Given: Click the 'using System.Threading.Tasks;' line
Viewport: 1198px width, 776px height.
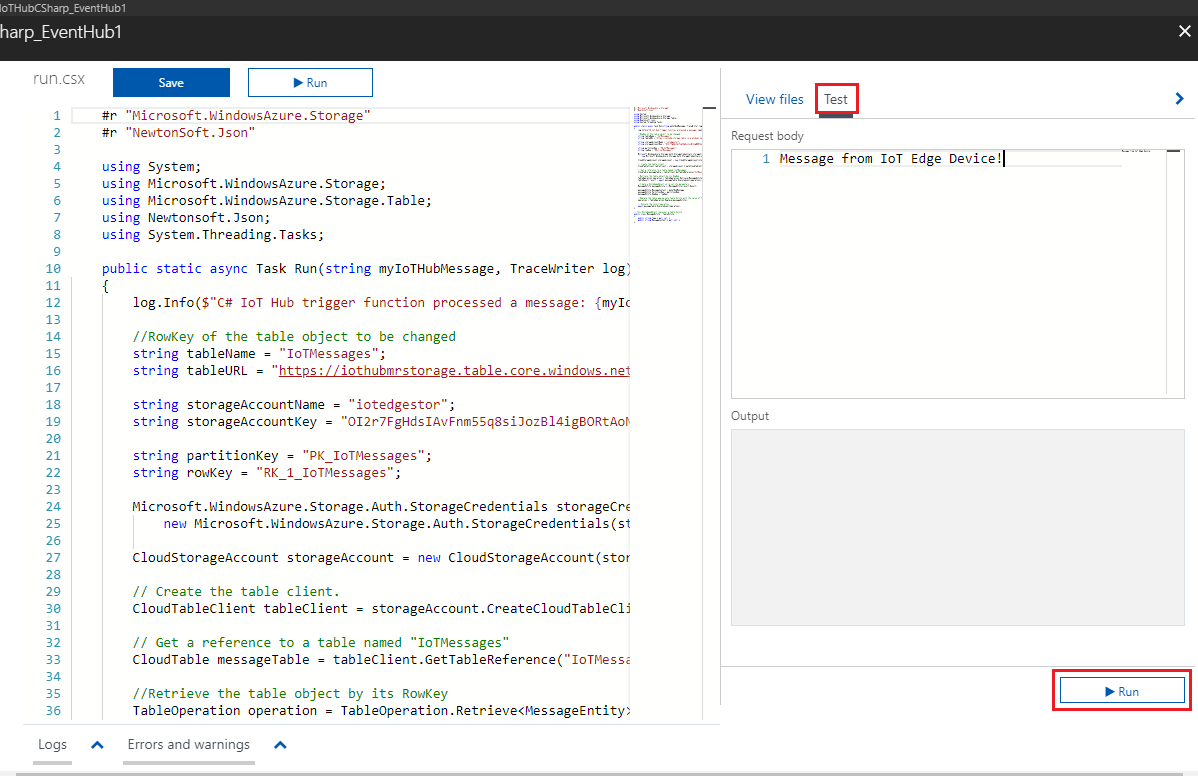Looking at the screenshot, I should (x=213, y=234).
